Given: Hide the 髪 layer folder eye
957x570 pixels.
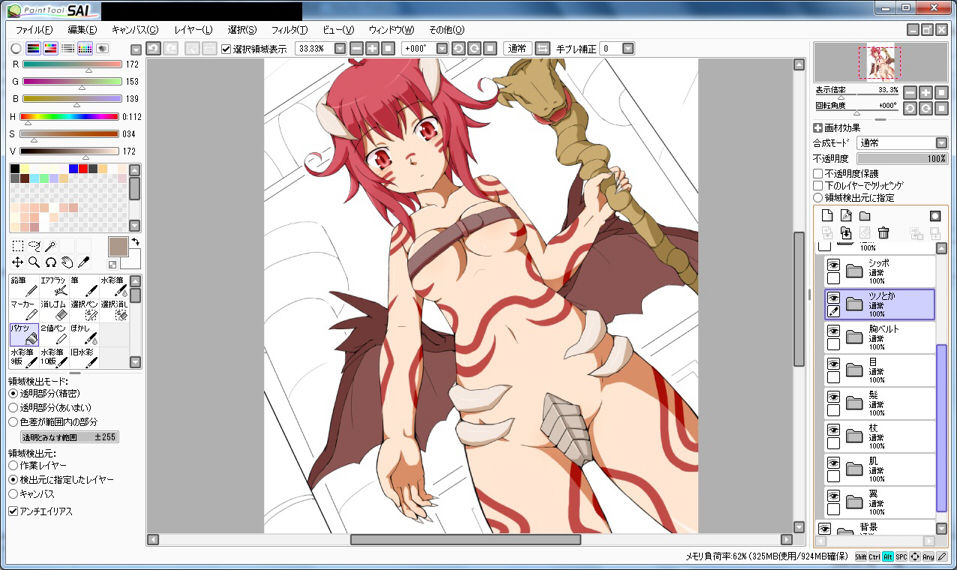Looking at the screenshot, I should (833, 397).
